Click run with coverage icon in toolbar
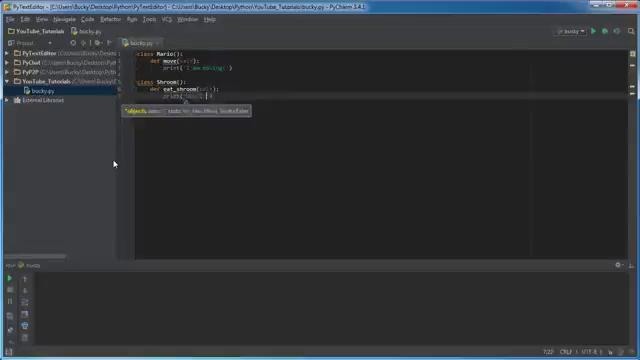 click(617, 31)
